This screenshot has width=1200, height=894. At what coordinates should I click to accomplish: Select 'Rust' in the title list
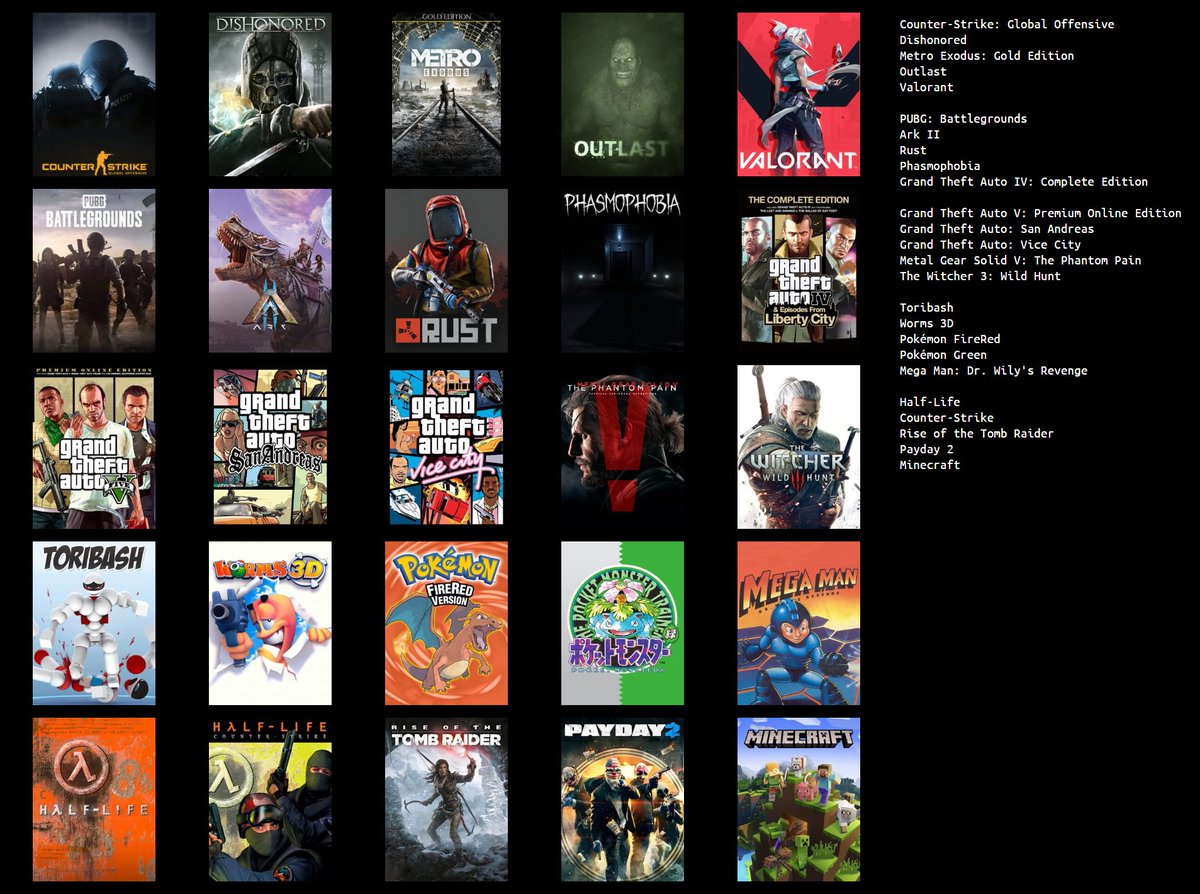pos(913,150)
